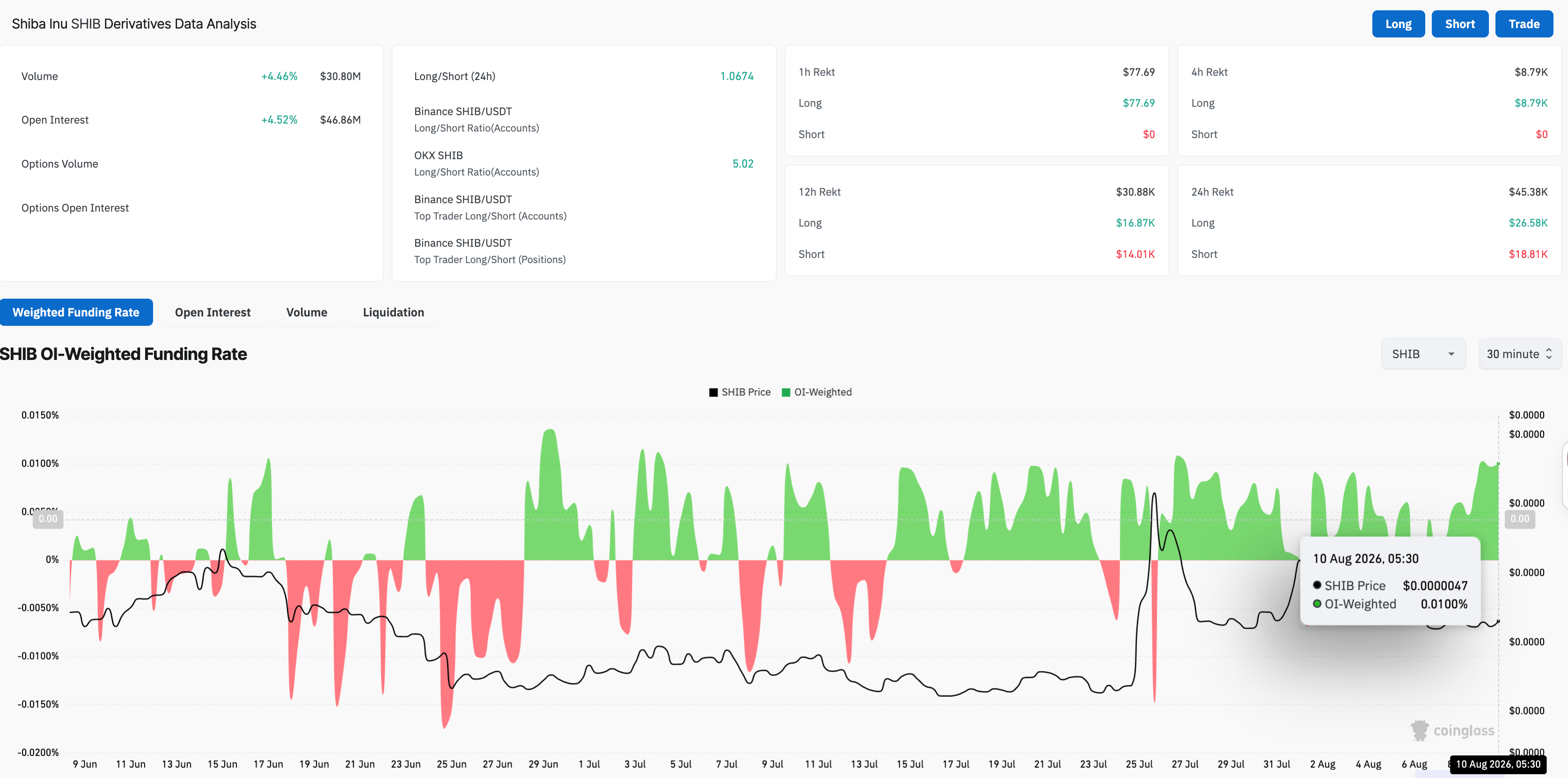Click the -0.0200% y-axis label
1568x778 pixels.
coord(38,752)
